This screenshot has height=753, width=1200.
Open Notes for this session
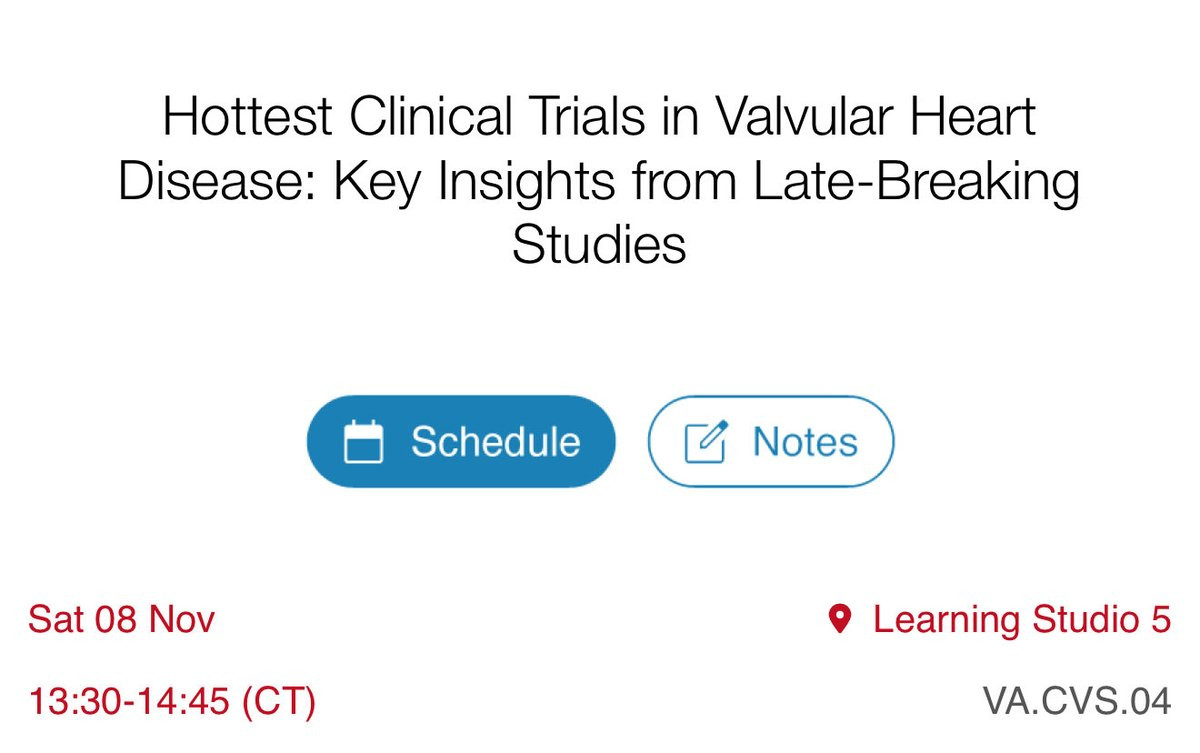pos(770,442)
